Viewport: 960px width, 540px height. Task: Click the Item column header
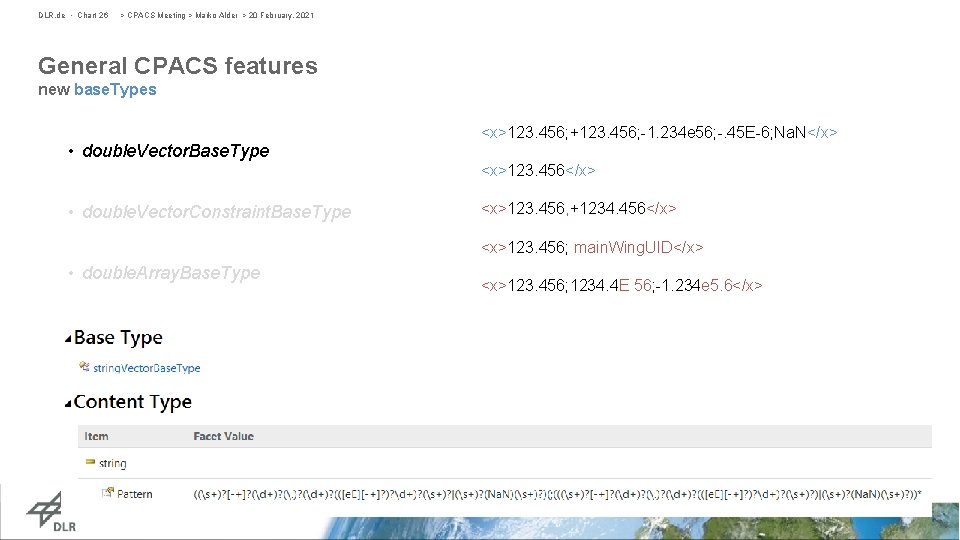point(96,436)
